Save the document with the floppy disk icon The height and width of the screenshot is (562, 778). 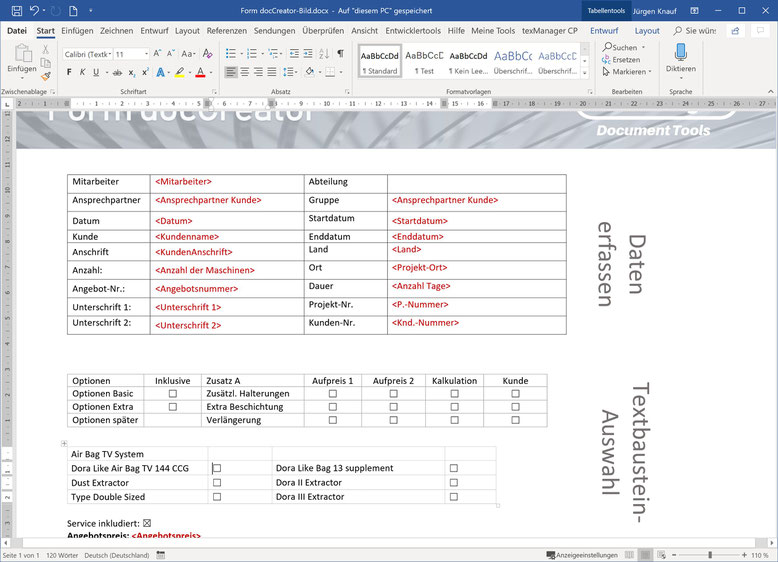(16, 10)
